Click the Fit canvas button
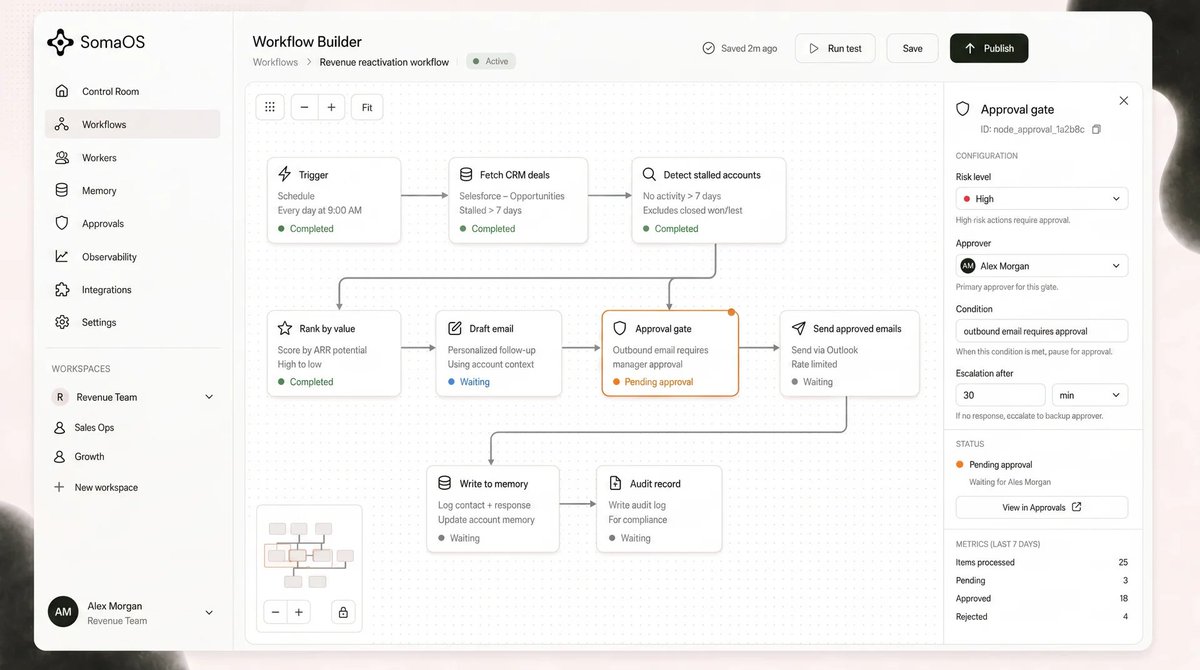 pyautogui.click(x=367, y=107)
